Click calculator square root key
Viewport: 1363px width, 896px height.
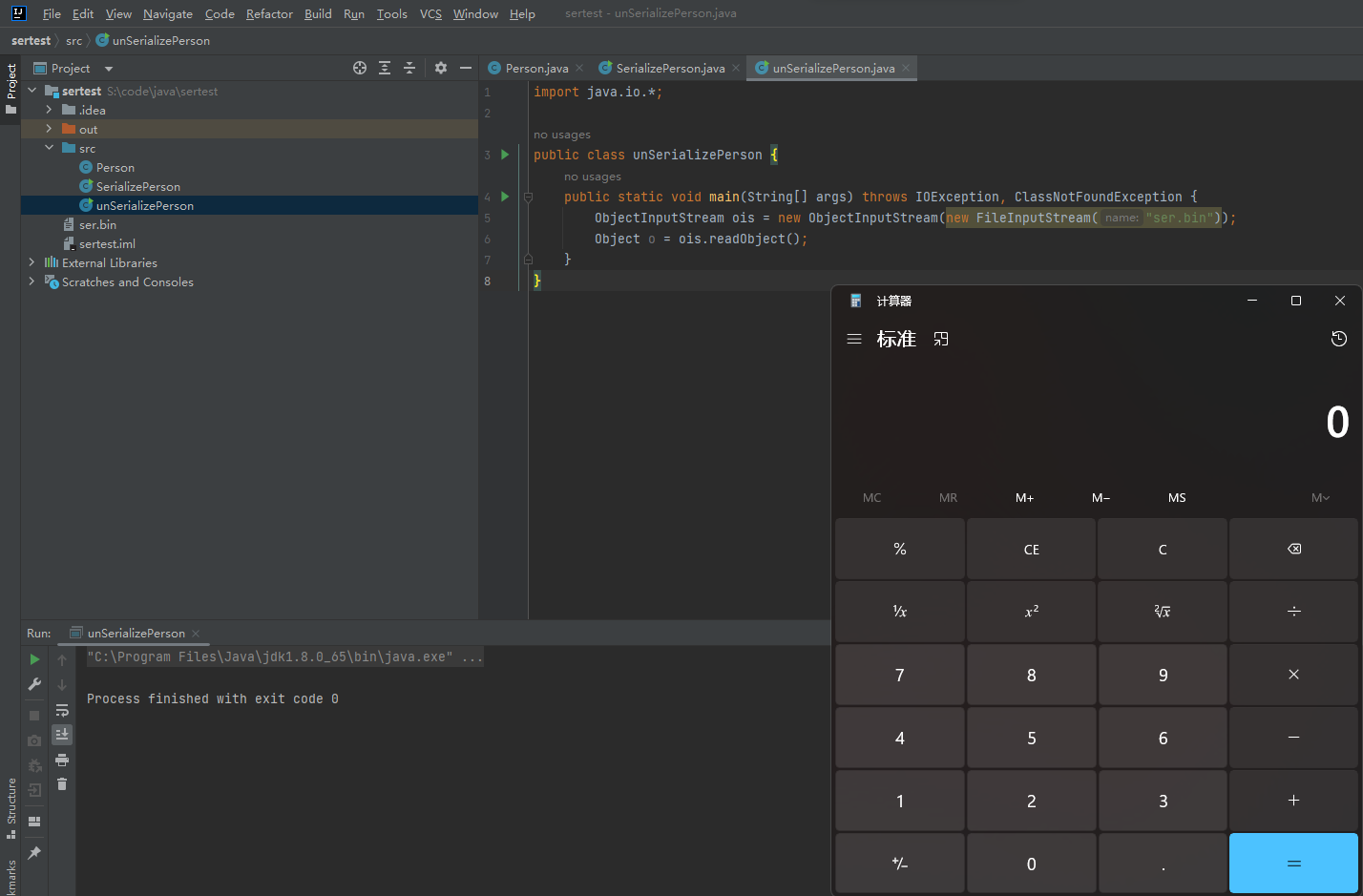click(x=1163, y=612)
